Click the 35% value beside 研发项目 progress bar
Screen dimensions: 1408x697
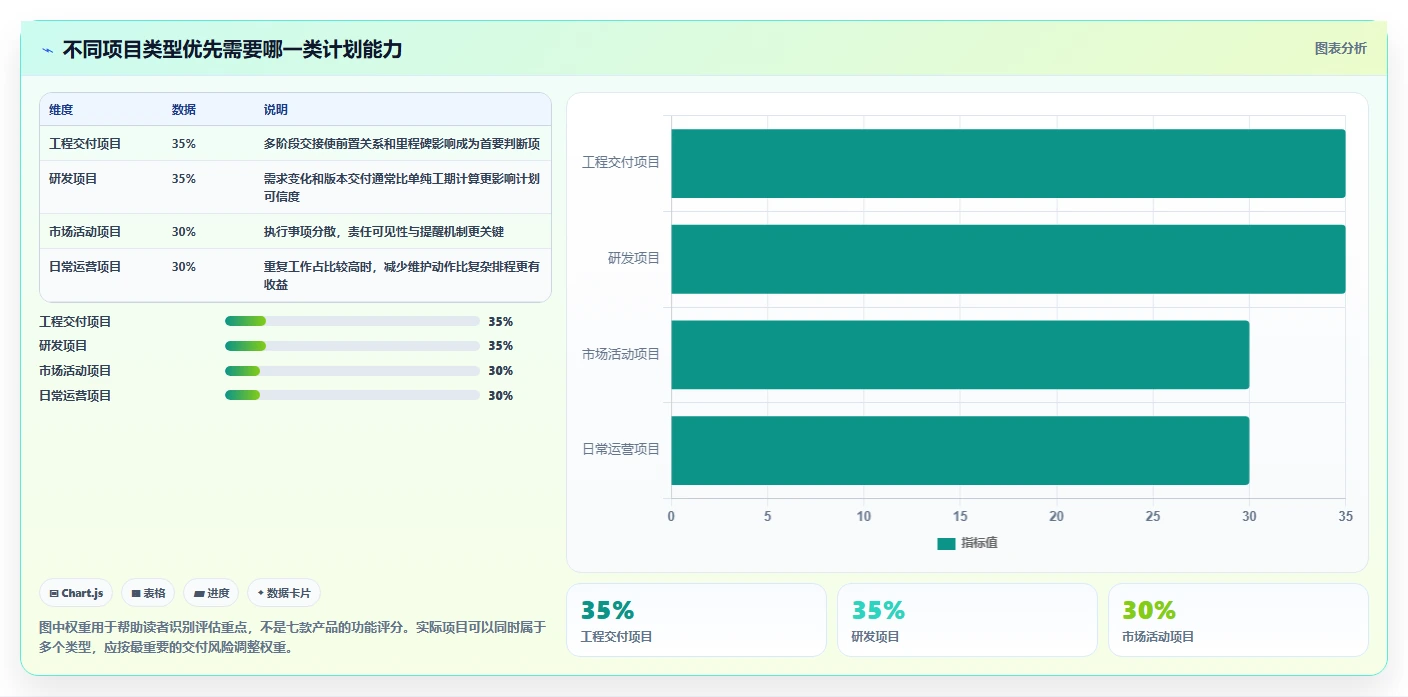tap(500, 346)
